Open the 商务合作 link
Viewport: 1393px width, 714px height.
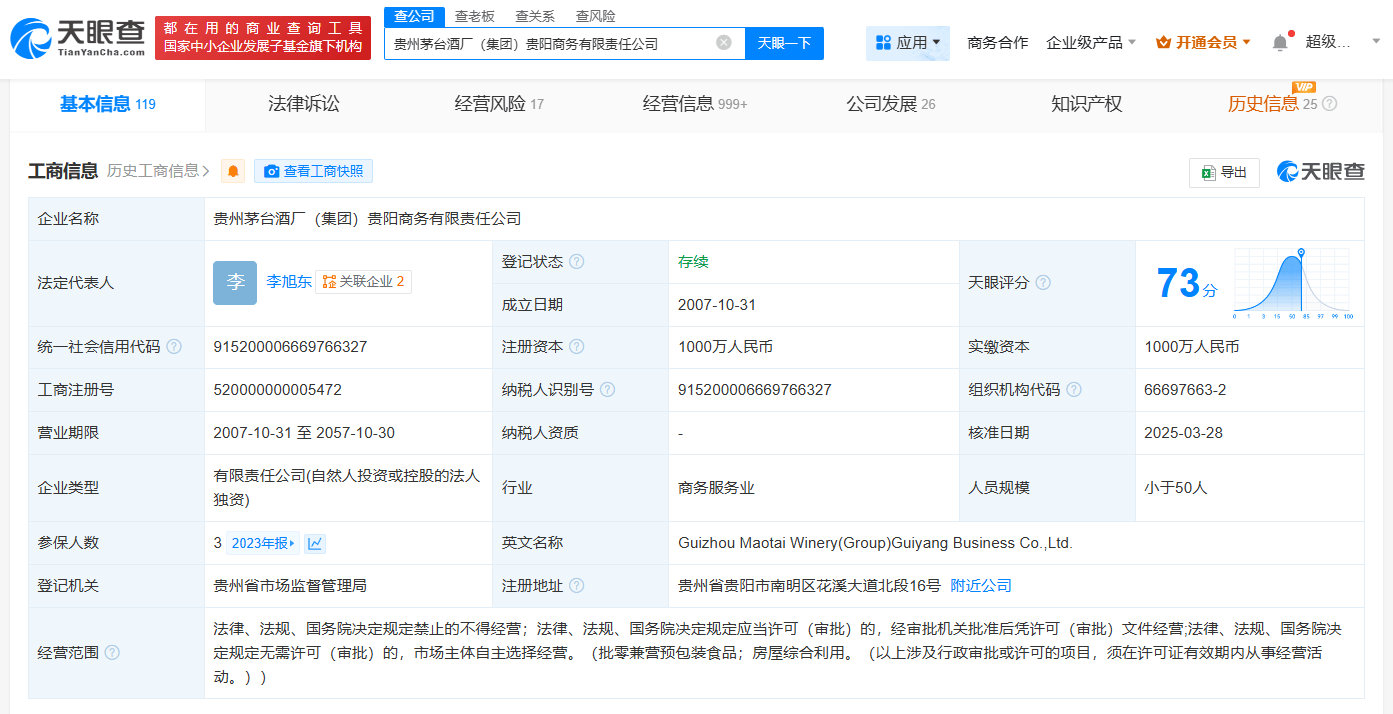point(997,43)
